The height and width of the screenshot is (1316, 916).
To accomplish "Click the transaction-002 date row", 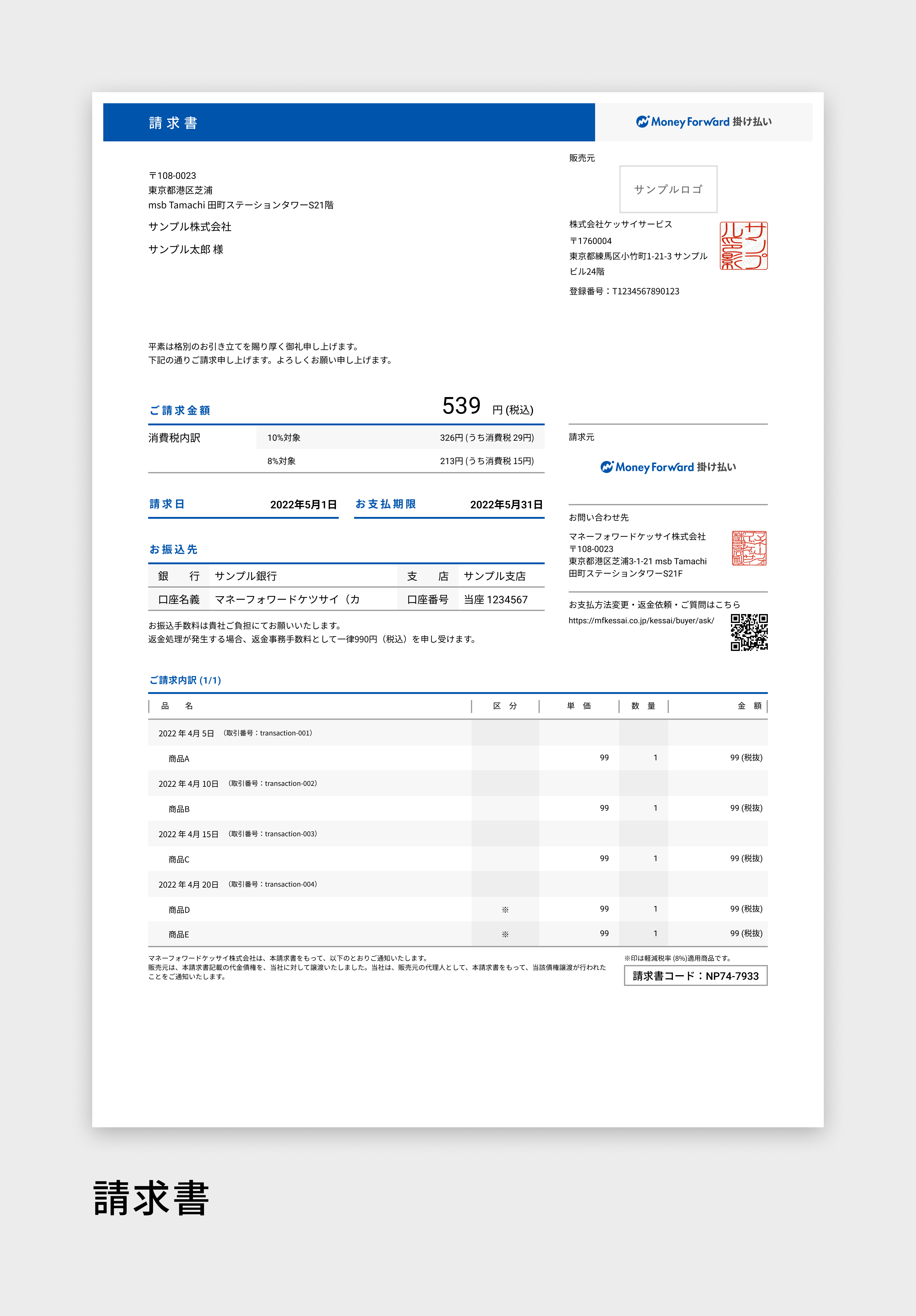I will [457, 783].
